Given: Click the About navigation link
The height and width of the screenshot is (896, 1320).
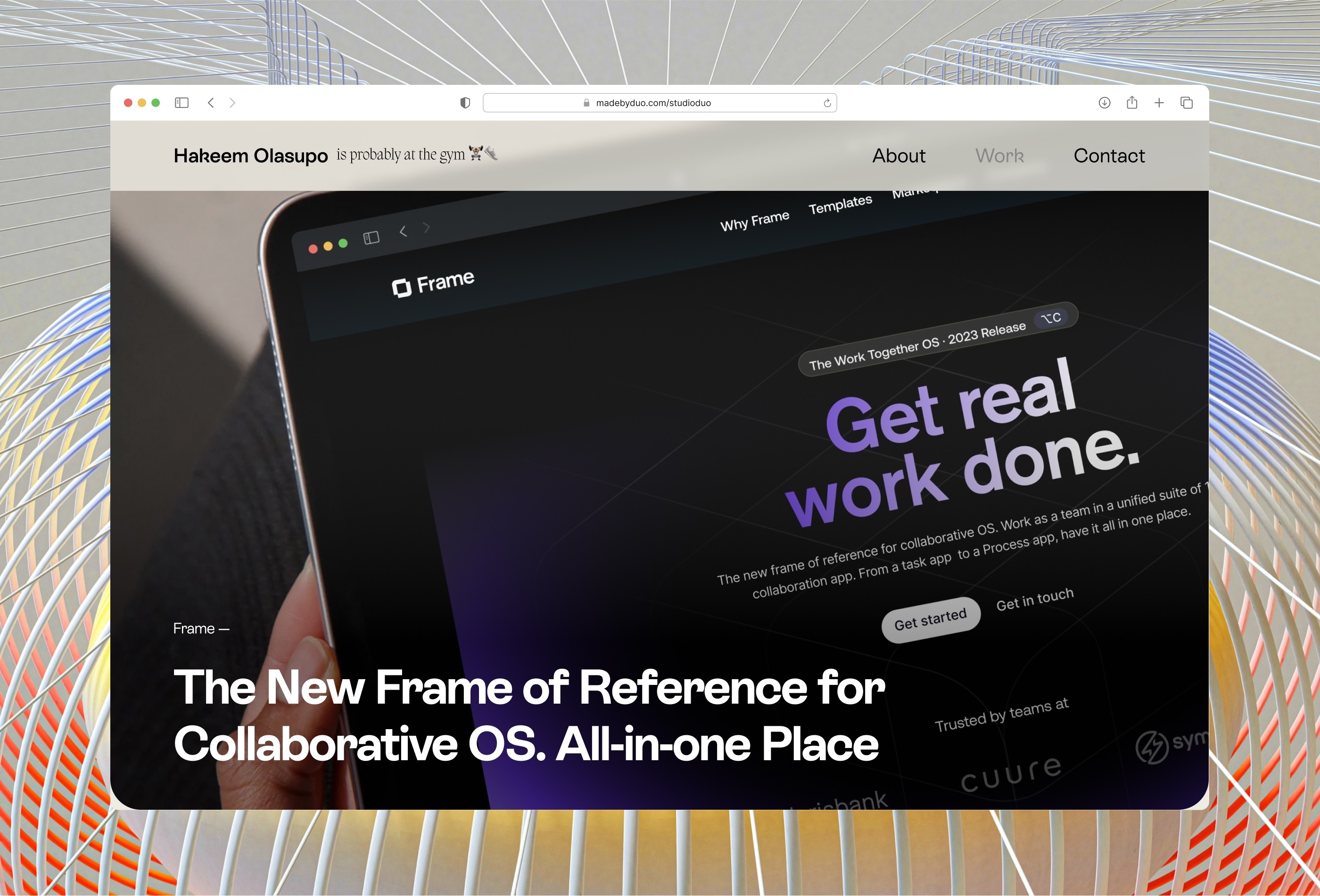Looking at the screenshot, I should click(x=899, y=155).
